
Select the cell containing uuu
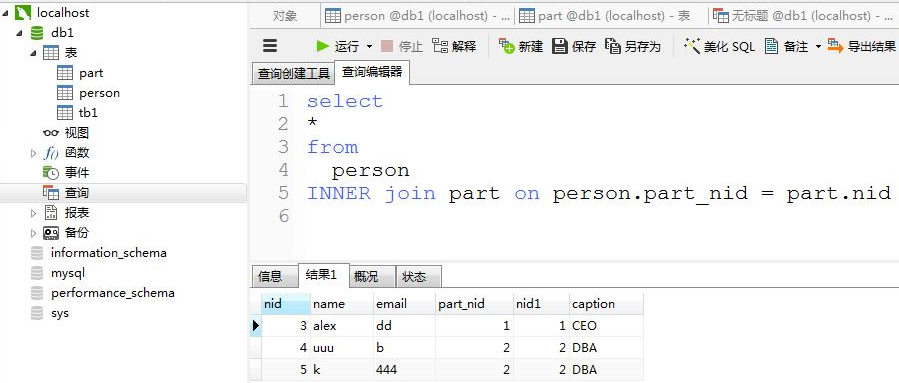click(342, 348)
